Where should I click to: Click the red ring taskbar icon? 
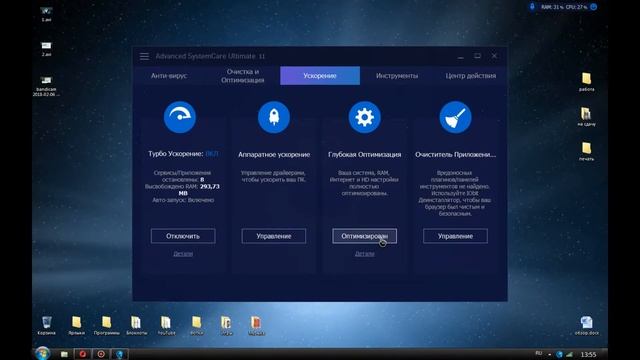(x=101, y=354)
